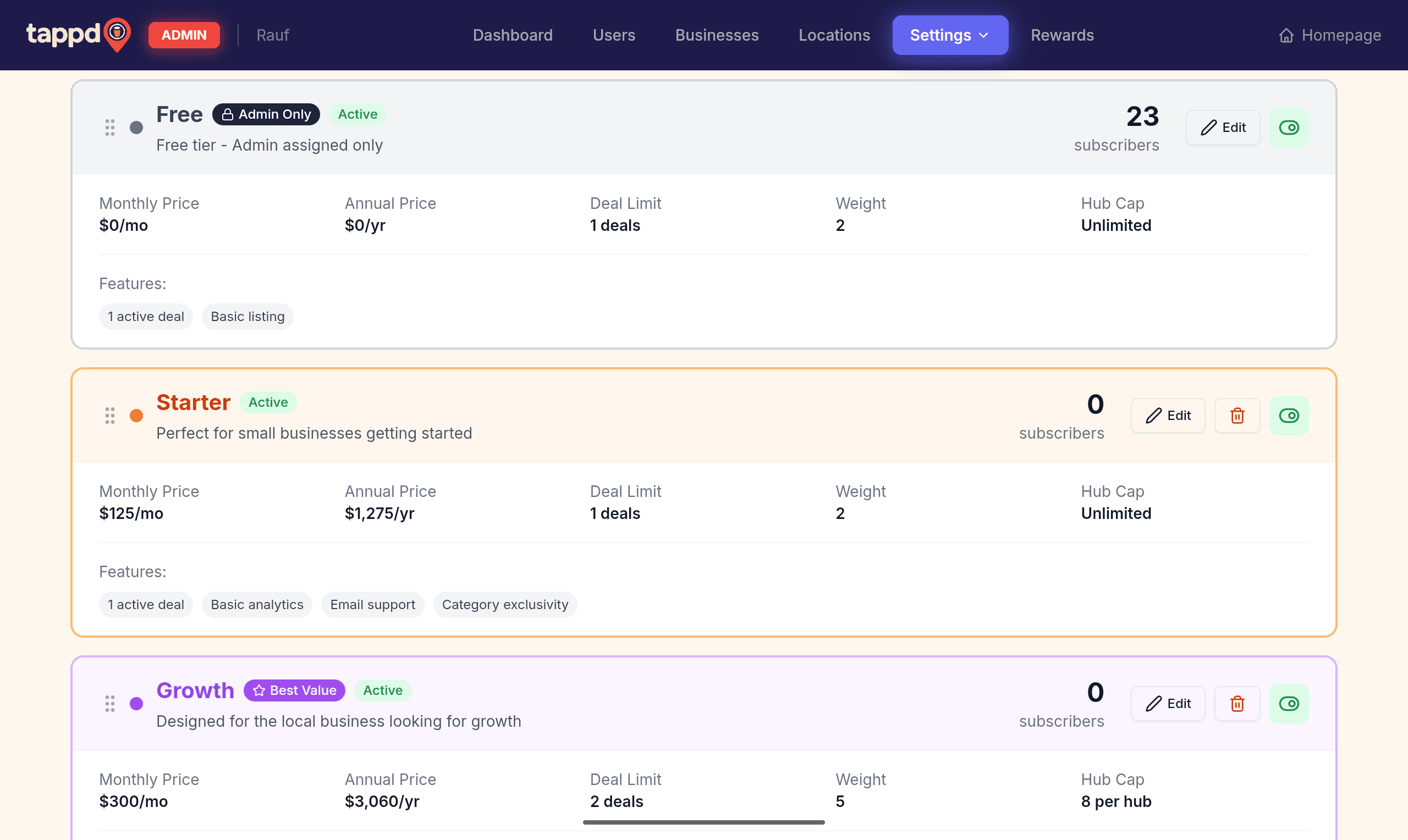This screenshot has width=1408, height=840.
Task: Click the tappd logo pin icon
Action: pyautogui.click(x=118, y=34)
